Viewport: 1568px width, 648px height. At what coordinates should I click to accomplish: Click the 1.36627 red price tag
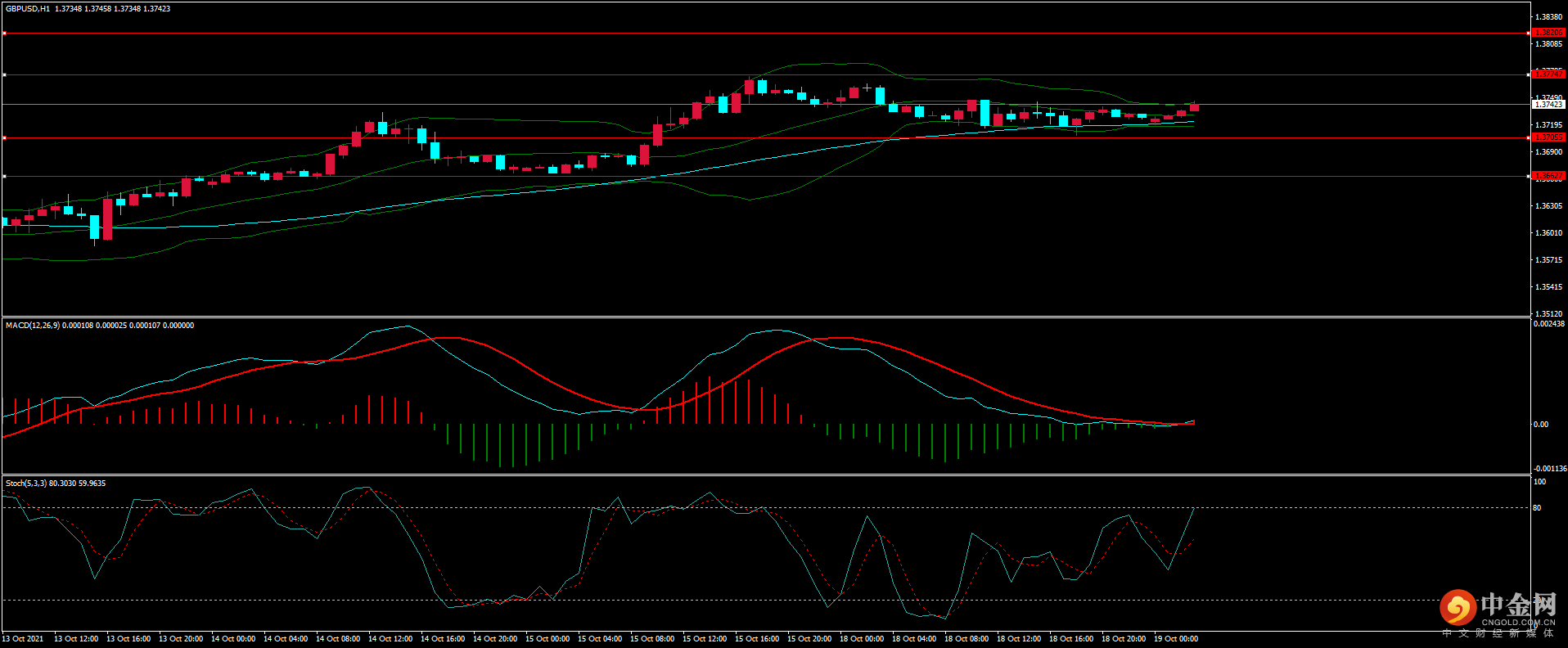coord(1548,176)
